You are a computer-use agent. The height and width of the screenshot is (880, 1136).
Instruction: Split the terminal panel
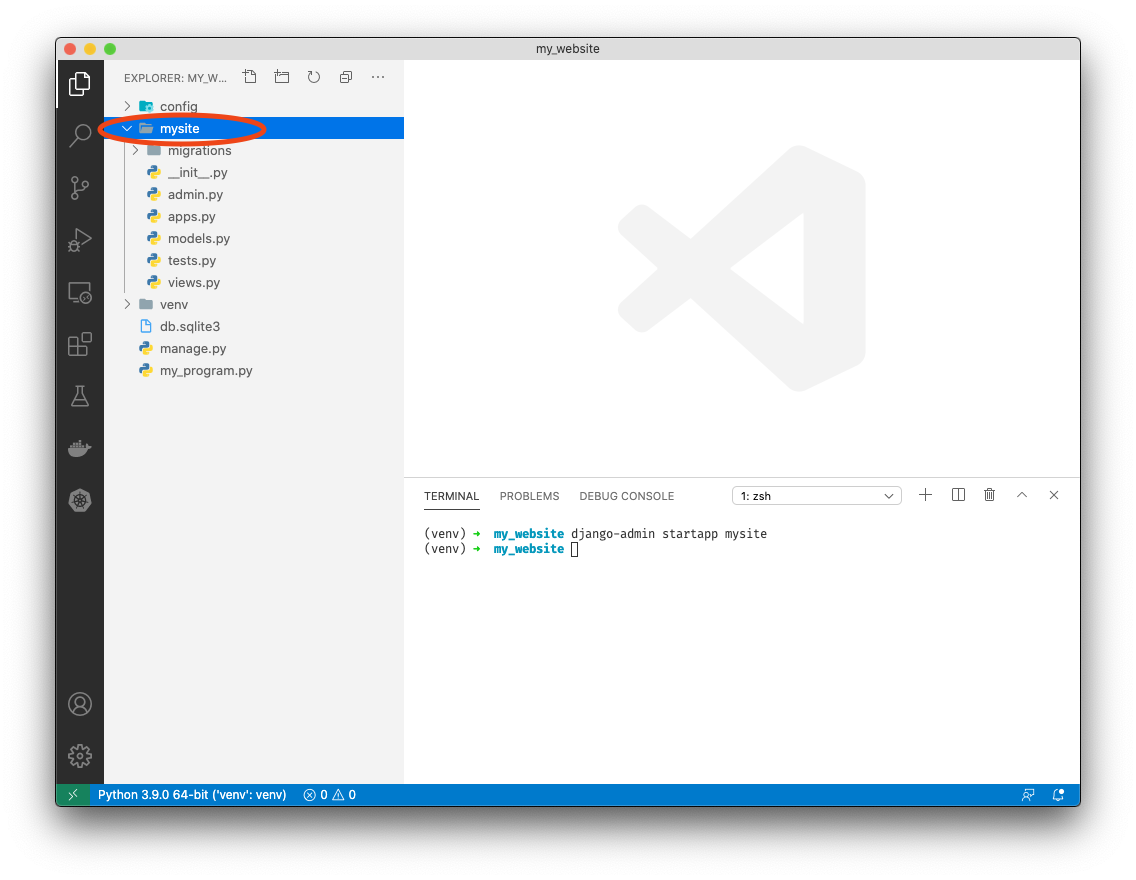click(x=958, y=495)
